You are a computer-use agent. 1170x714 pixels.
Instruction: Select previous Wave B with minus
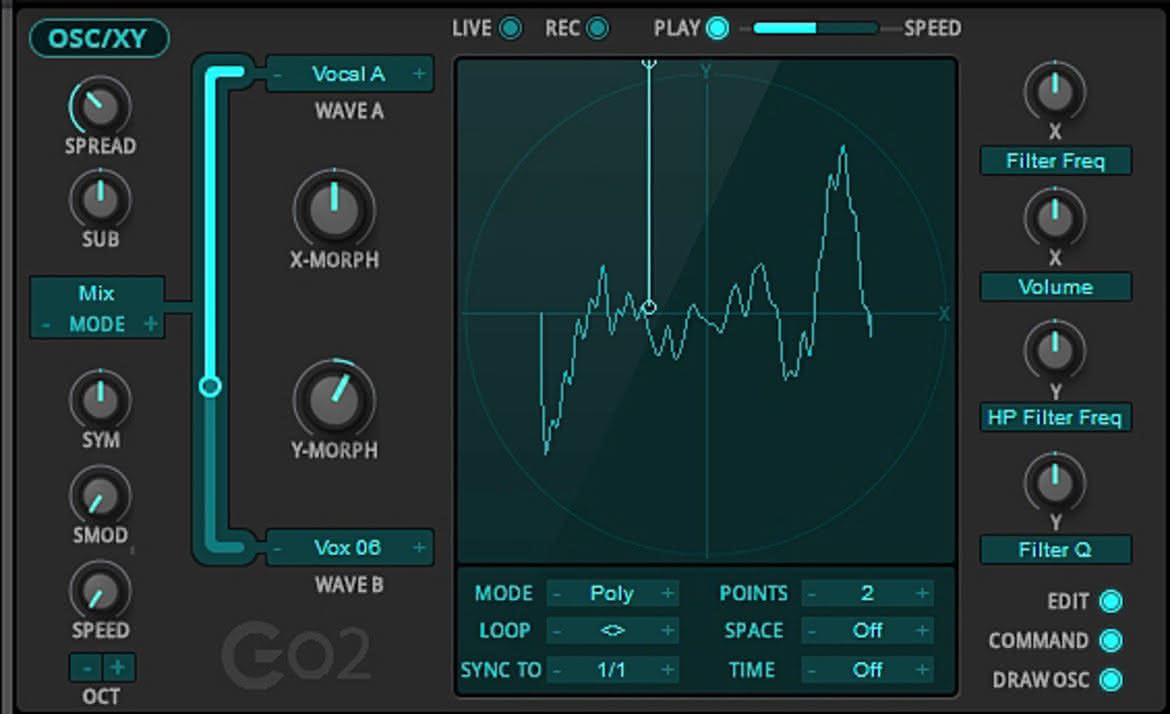tap(278, 548)
